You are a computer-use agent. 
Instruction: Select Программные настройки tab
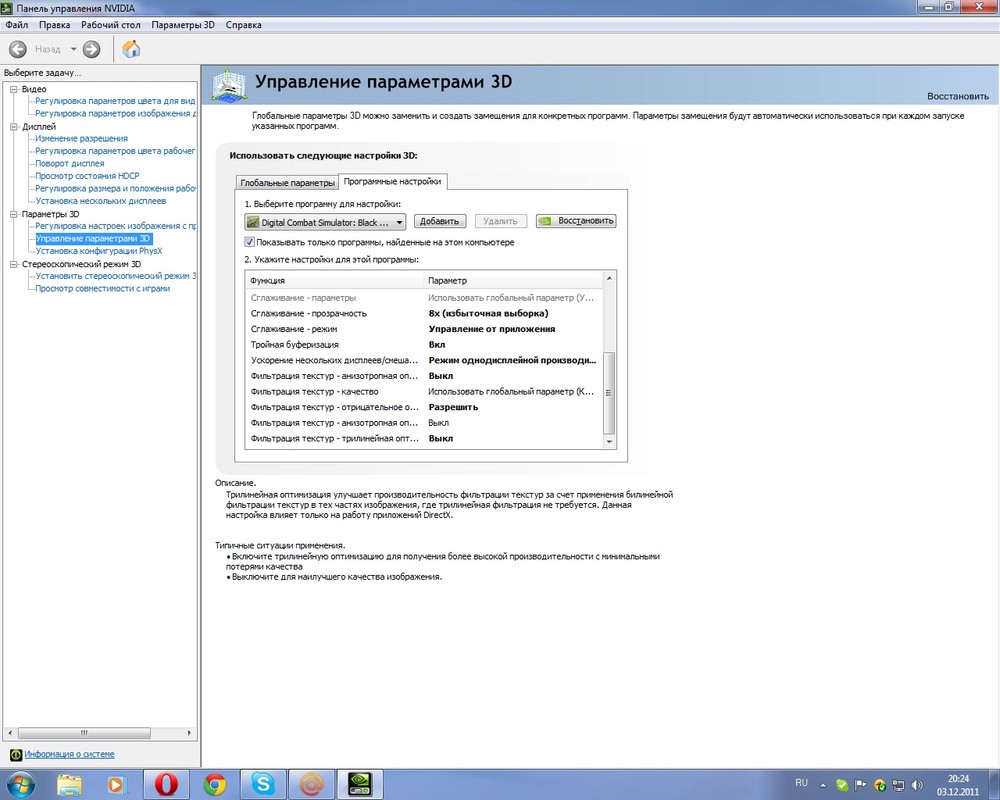click(x=392, y=181)
